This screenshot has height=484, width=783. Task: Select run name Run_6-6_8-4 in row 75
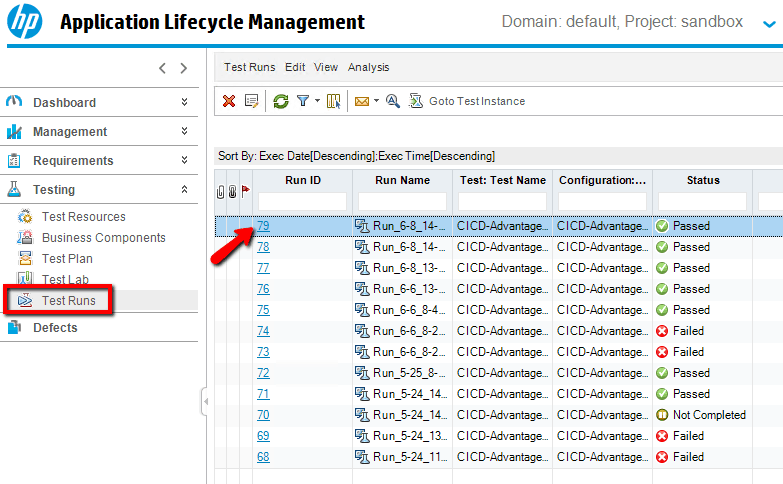coord(409,310)
